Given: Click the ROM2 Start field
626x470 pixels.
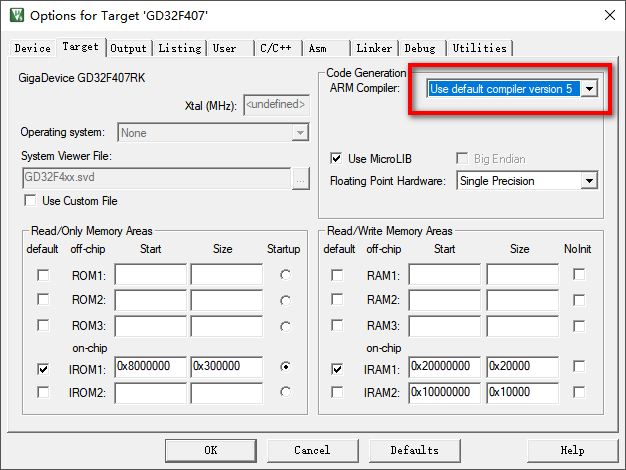Looking at the screenshot, I should tap(151, 300).
